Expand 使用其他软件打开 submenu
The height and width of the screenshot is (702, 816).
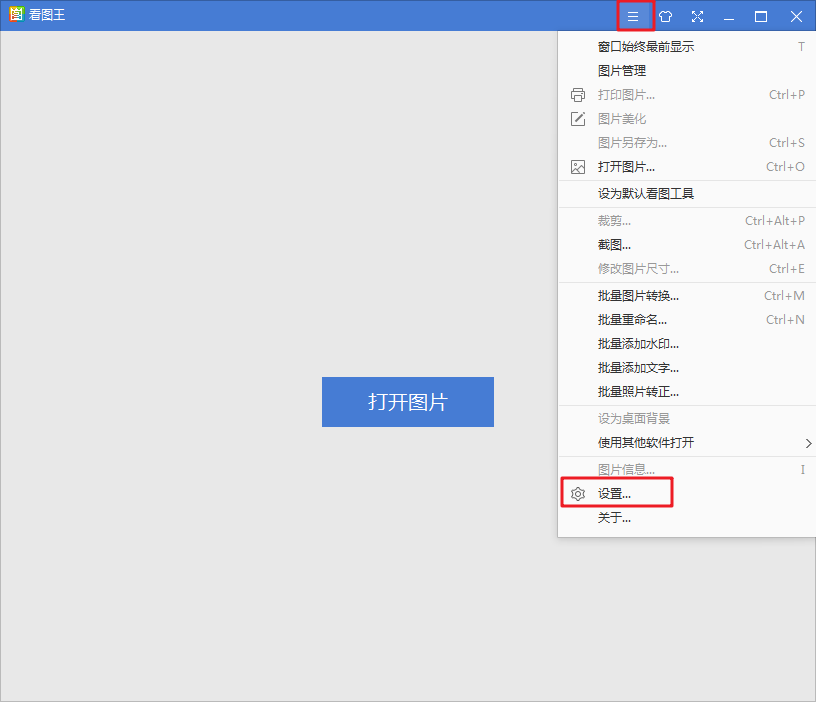click(687, 442)
